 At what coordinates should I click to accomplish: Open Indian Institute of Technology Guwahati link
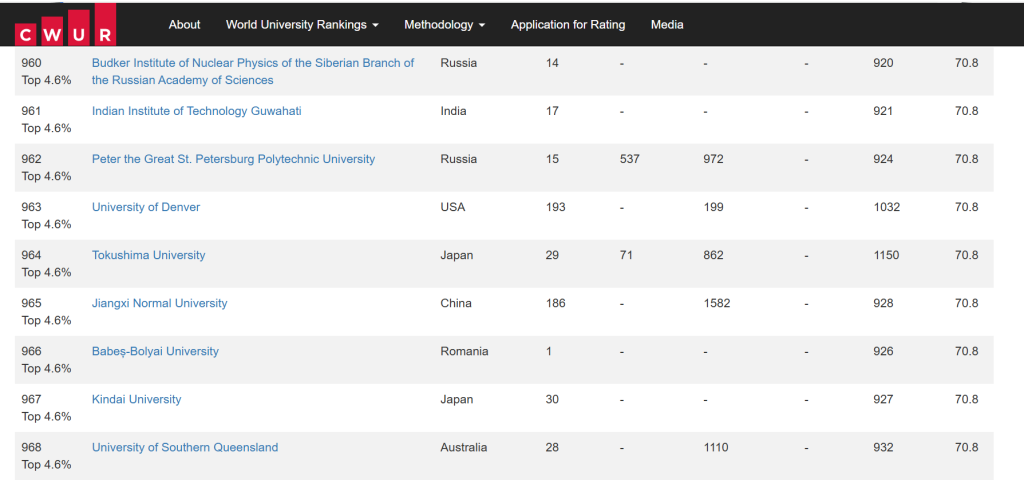point(197,111)
